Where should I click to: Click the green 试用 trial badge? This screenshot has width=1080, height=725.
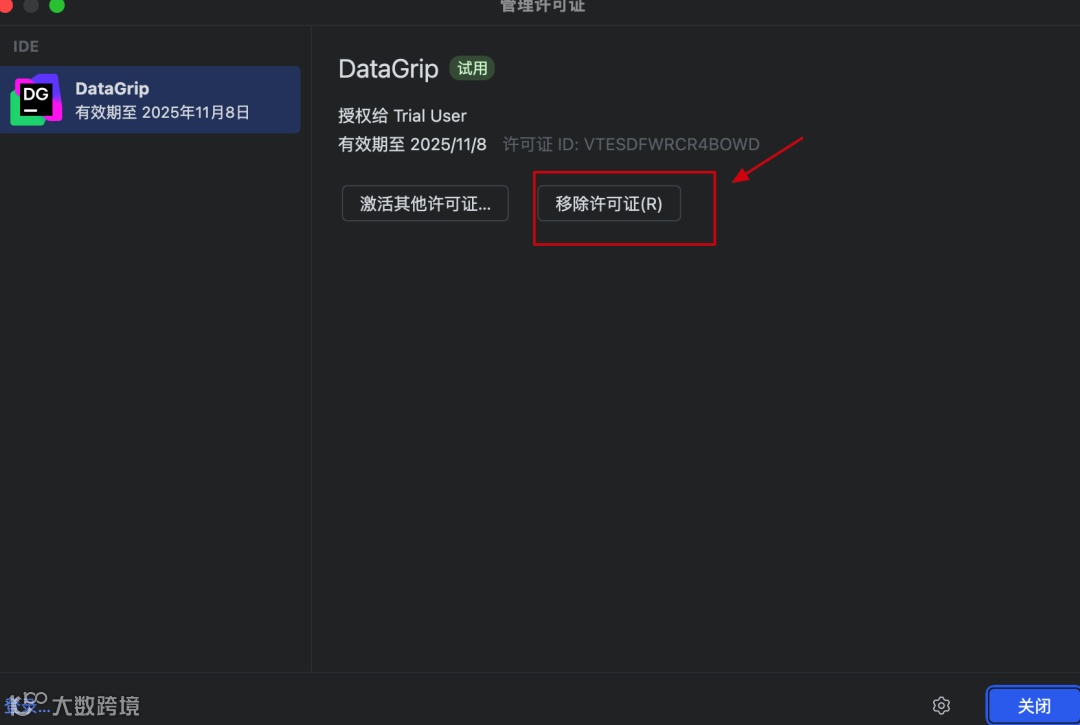pyautogui.click(x=472, y=68)
